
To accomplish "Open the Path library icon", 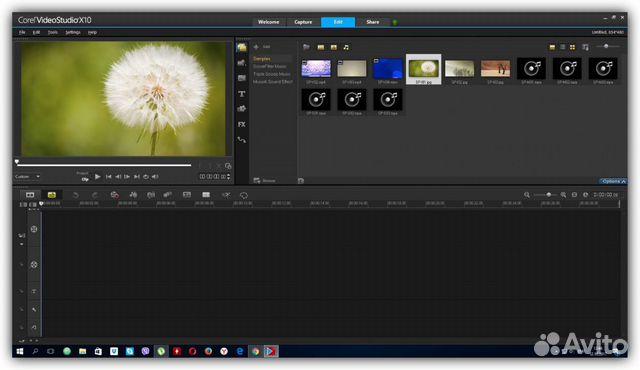I will click(242, 140).
